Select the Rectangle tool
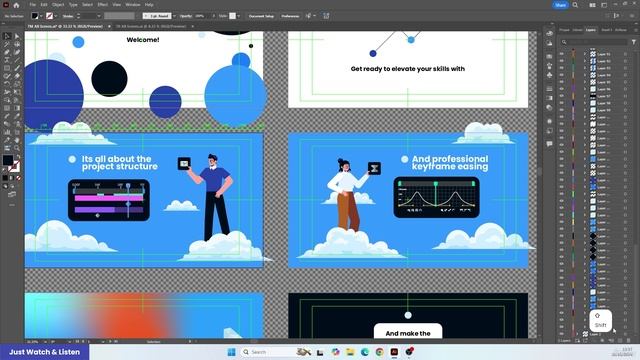The width and height of the screenshot is (640, 360). coord(7,68)
